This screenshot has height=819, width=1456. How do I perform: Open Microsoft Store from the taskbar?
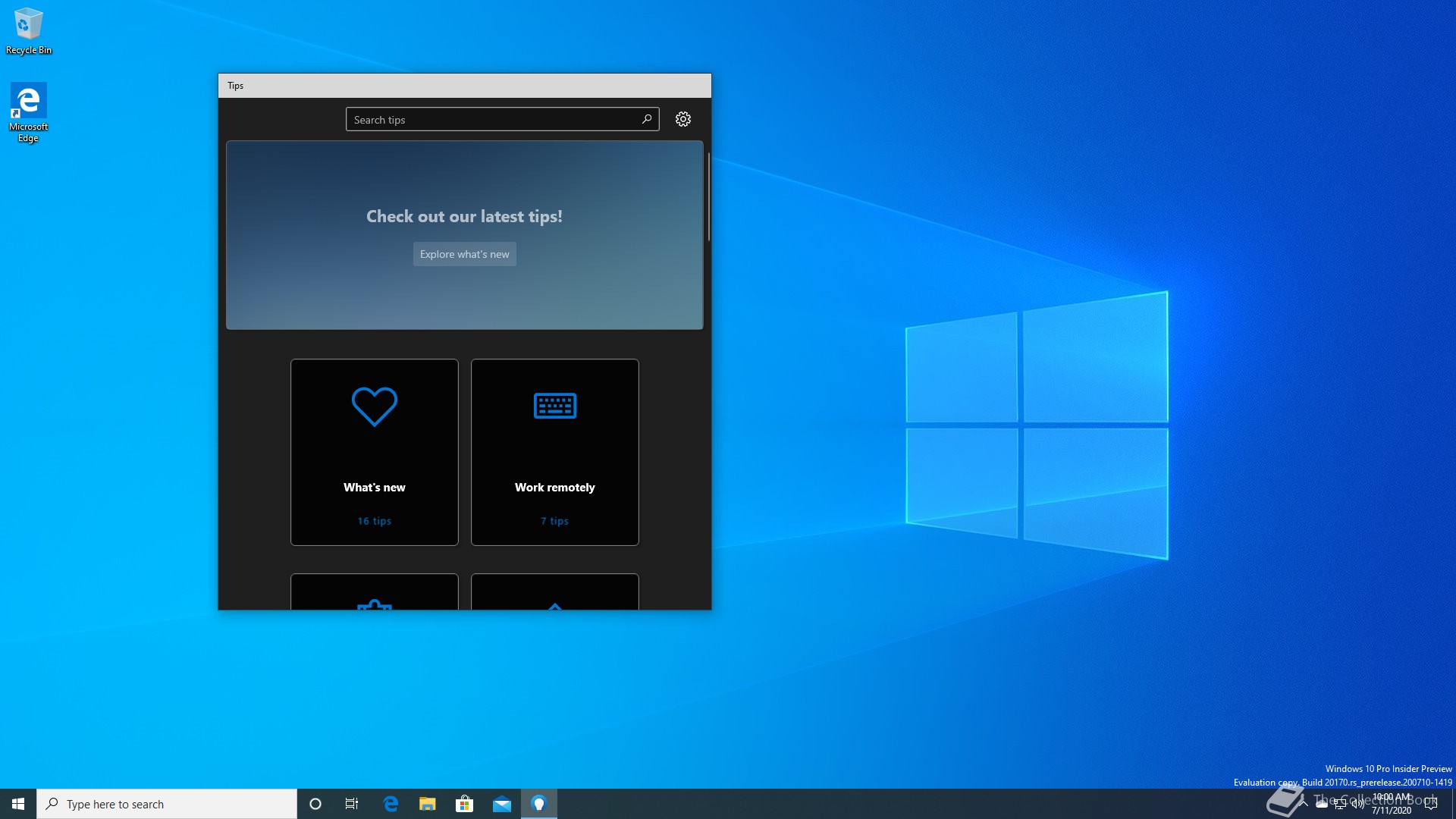[x=465, y=804]
